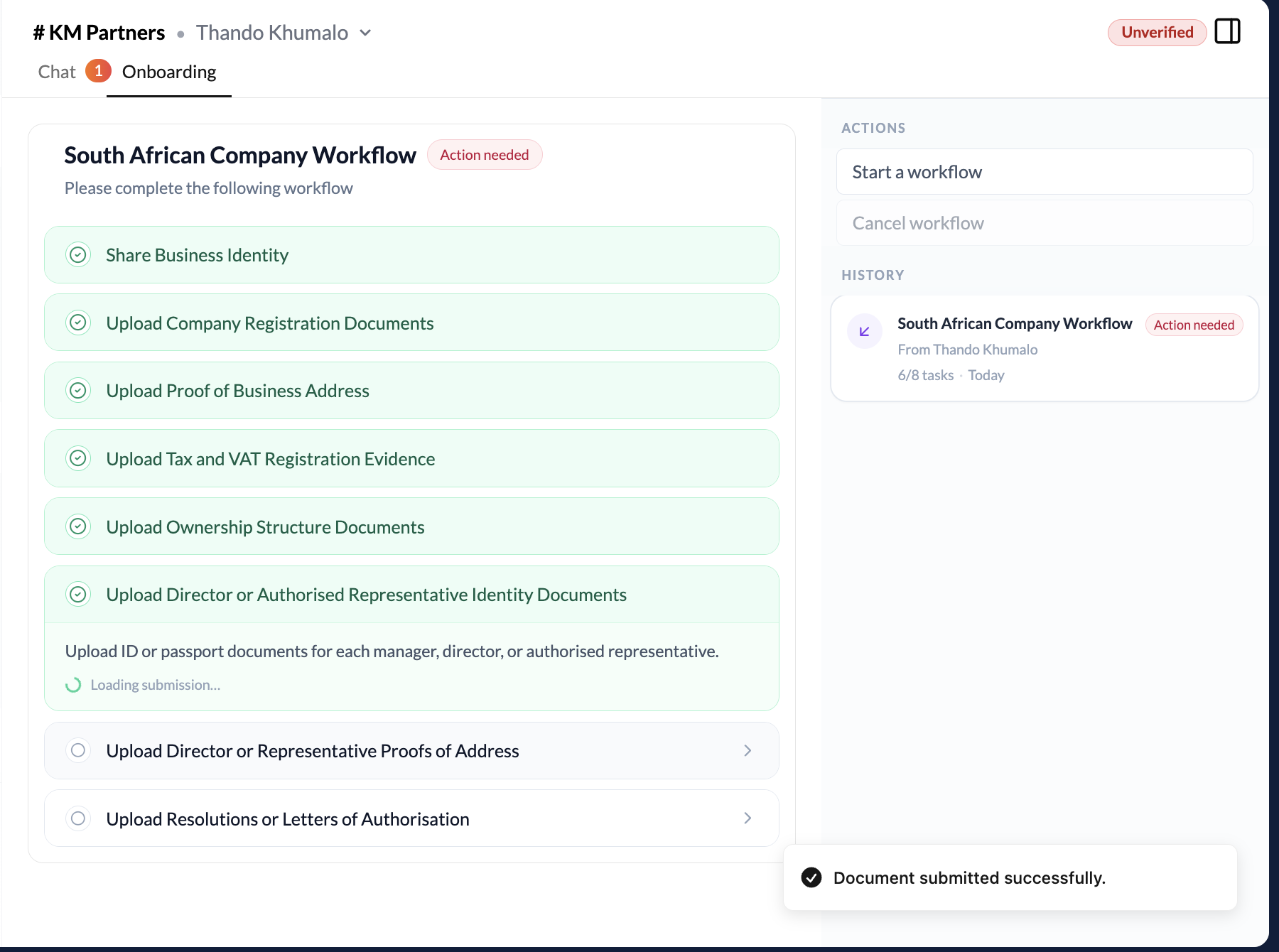Click the purple incoming arrow icon in History
This screenshot has width=1279, height=952.
(x=864, y=330)
